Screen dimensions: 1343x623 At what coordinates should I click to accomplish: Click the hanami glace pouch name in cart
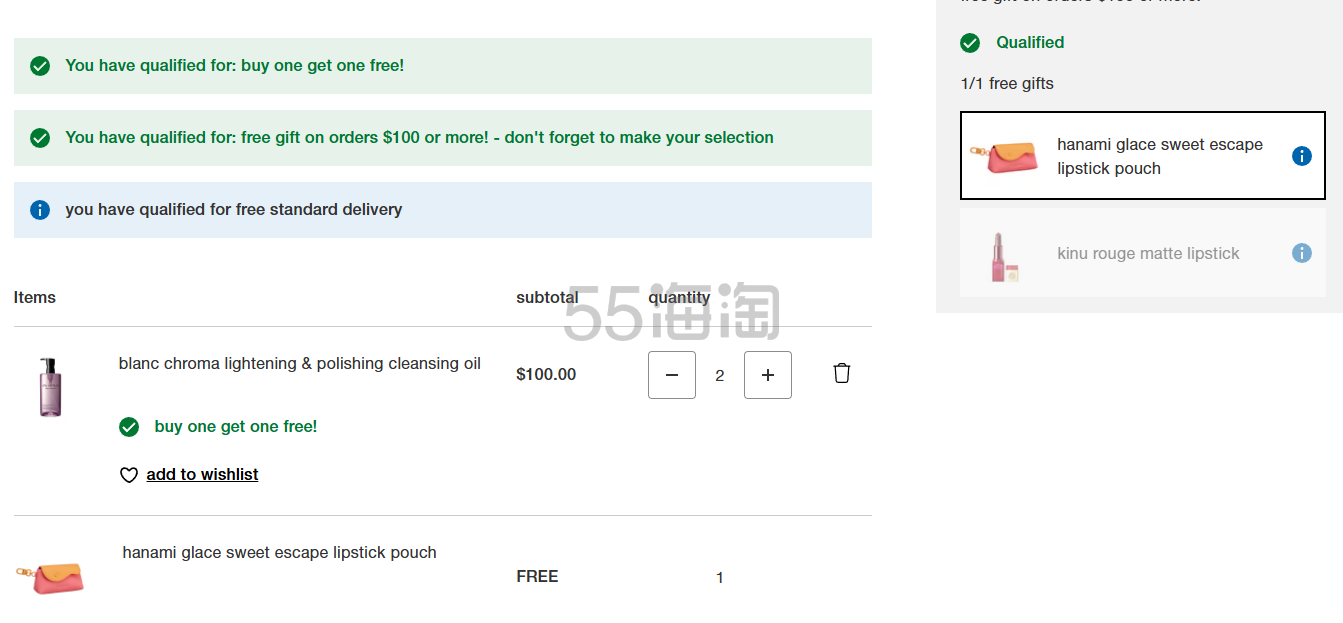279,553
